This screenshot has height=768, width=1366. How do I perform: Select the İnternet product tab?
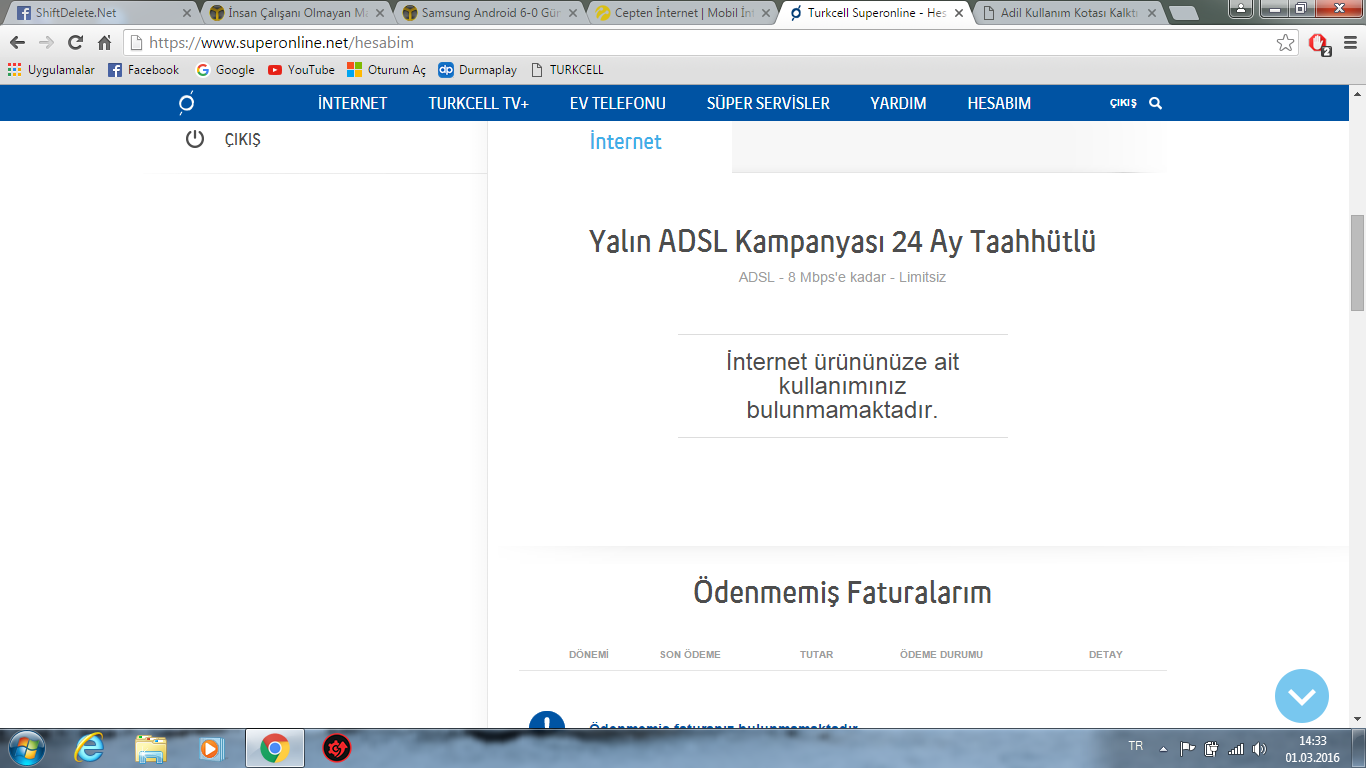click(x=626, y=142)
